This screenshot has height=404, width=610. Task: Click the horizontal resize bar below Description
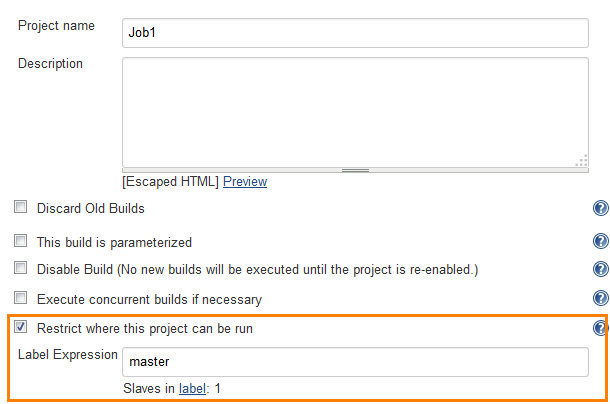355,170
